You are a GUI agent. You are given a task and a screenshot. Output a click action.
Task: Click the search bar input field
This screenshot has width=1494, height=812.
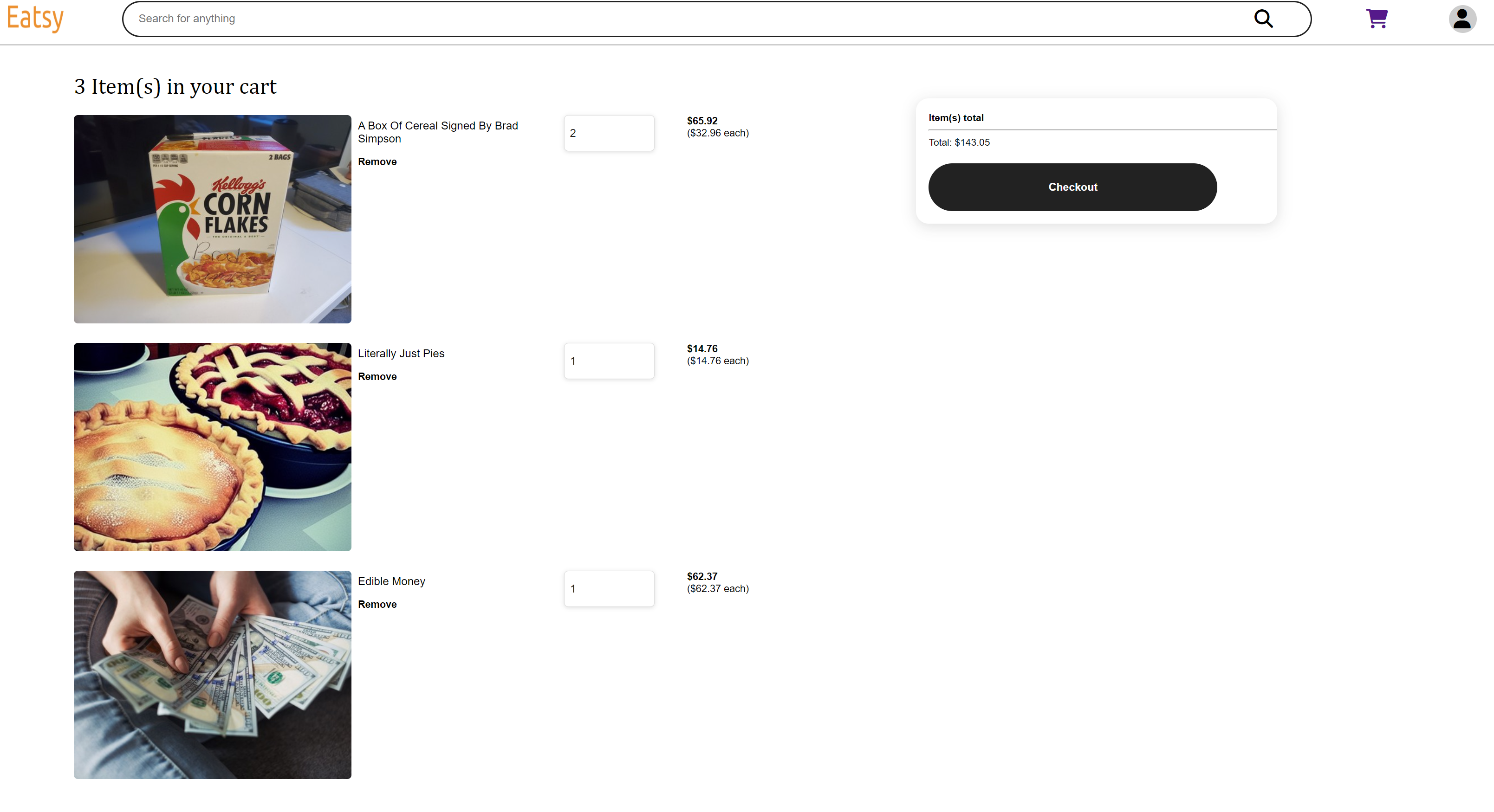pos(714,18)
